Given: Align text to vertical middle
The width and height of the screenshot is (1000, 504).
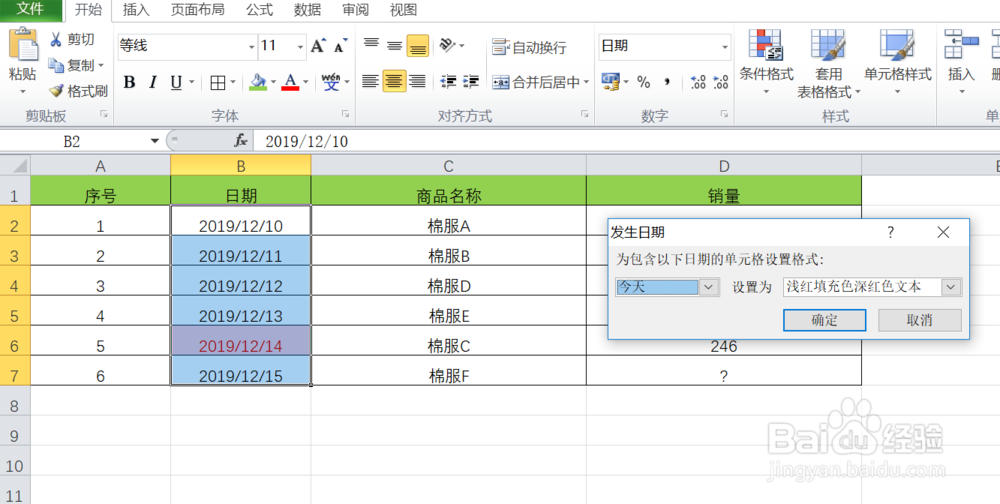Looking at the screenshot, I should tap(395, 46).
